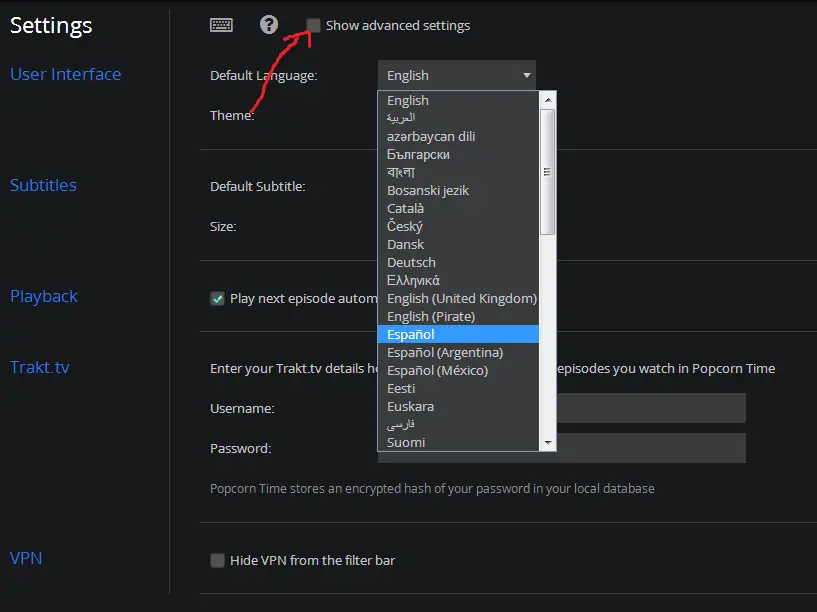817x612 pixels.
Task: Select the Arabic language option
Action: point(458,118)
